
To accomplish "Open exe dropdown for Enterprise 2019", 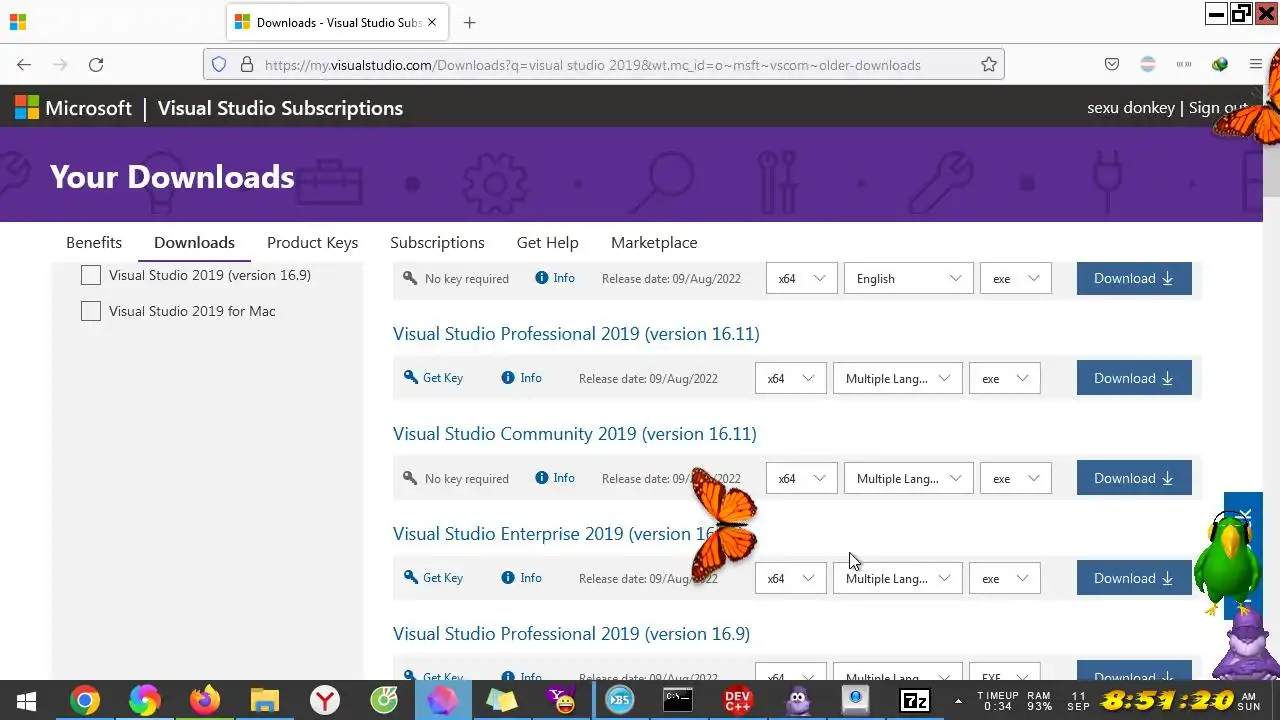I will tap(1005, 579).
